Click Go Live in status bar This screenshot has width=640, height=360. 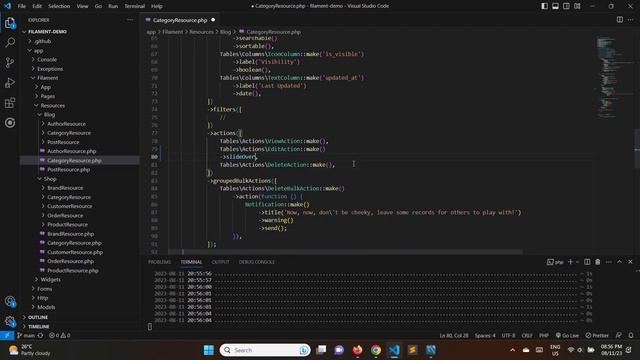tap(567, 335)
